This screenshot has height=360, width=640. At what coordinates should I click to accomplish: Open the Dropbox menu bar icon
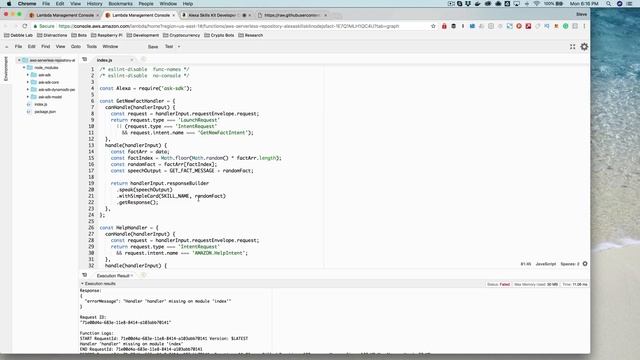(x=468, y=4)
